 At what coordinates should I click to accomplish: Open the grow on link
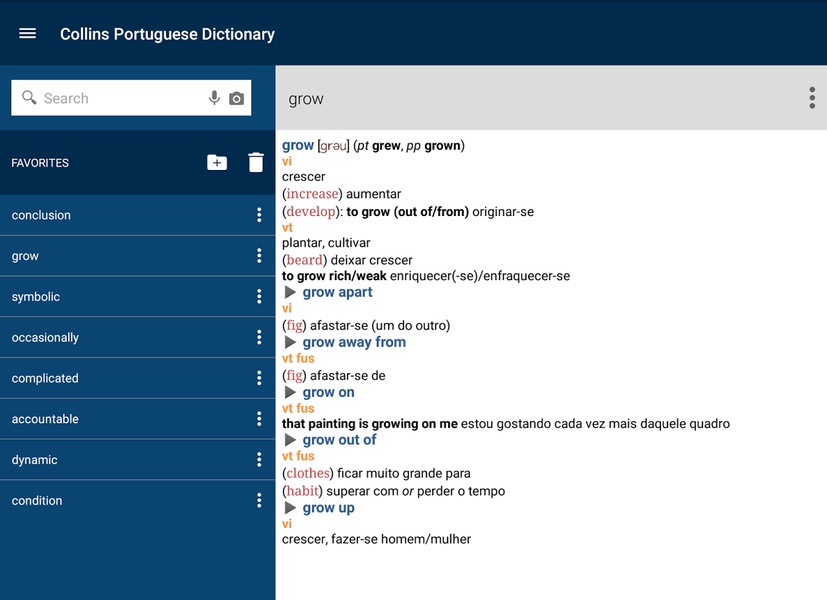tap(329, 392)
